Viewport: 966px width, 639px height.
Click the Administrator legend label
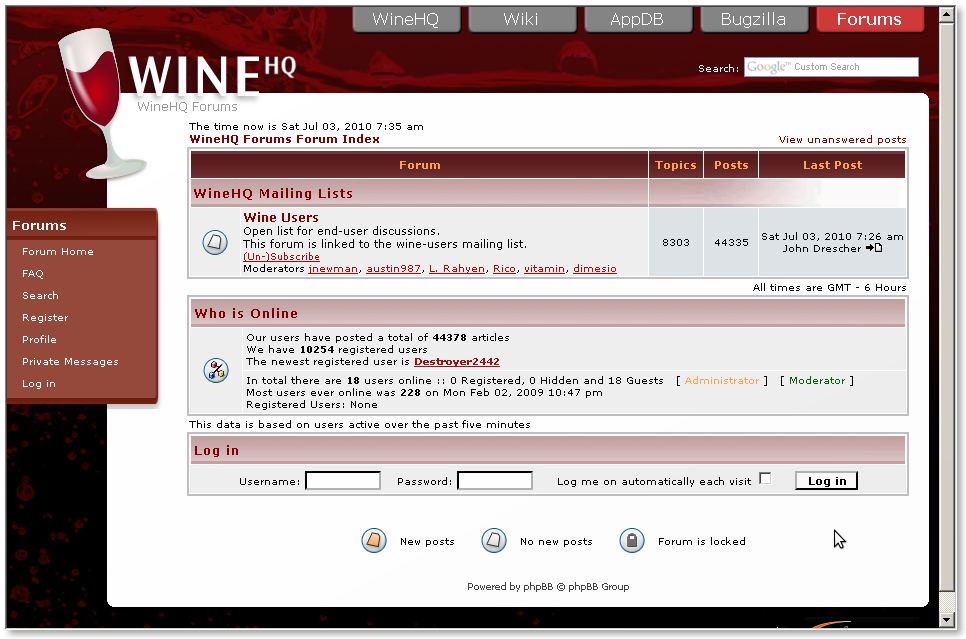click(x=722, y=381)
